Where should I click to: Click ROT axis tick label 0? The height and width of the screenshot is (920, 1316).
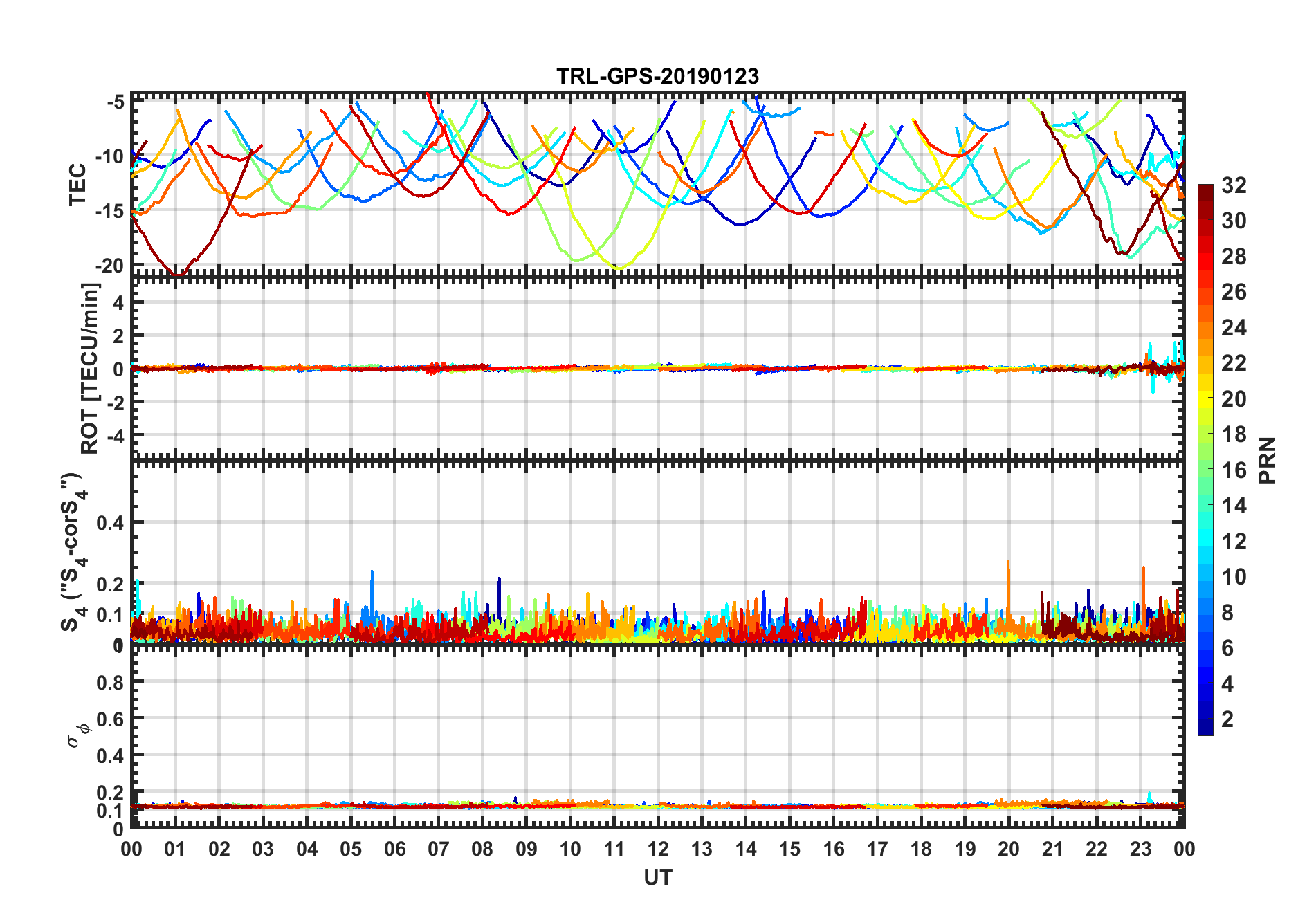click(x=119, y=369)
